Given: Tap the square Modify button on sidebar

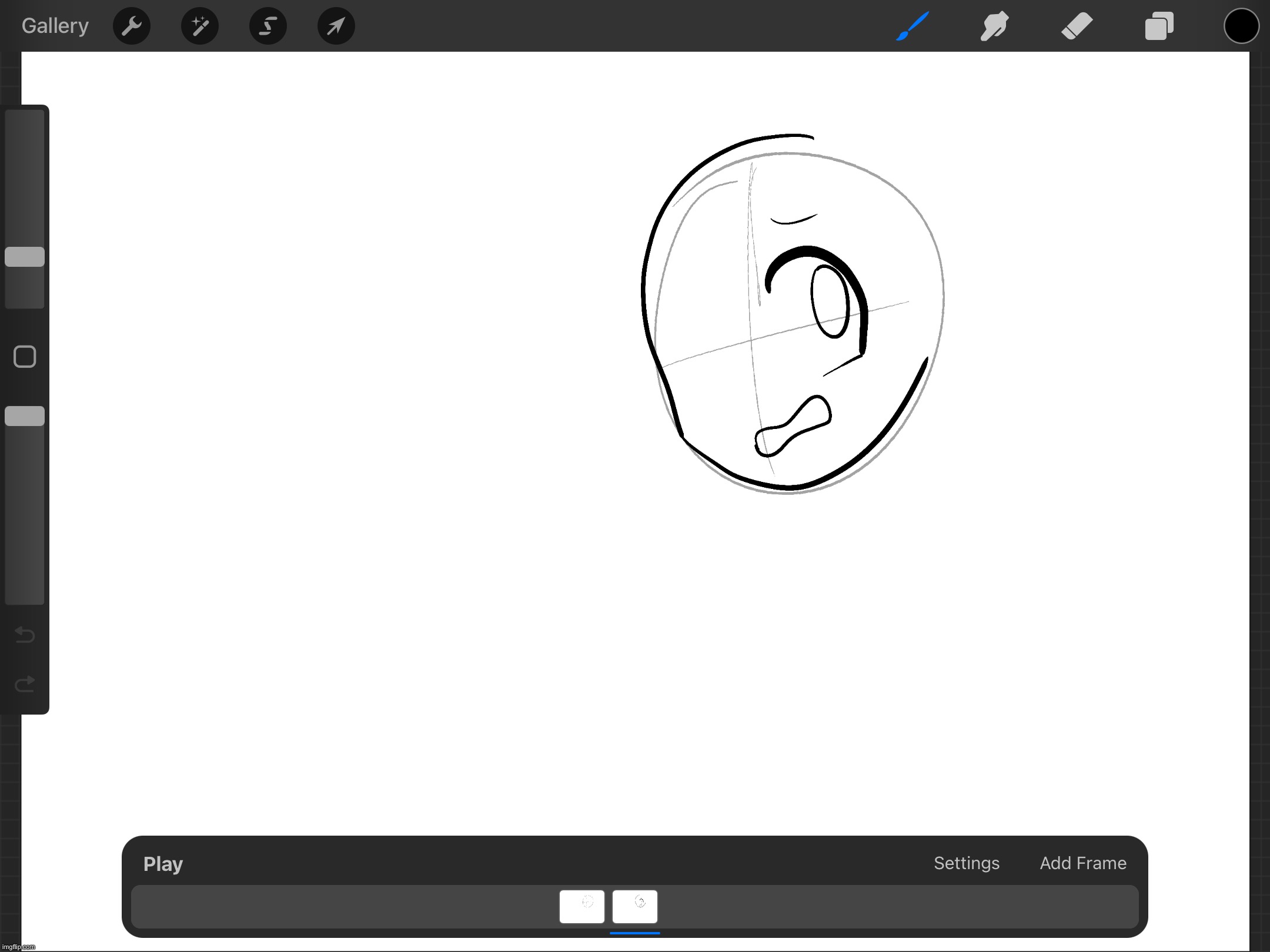Looking at the screenshot, I should pos(25,357).
